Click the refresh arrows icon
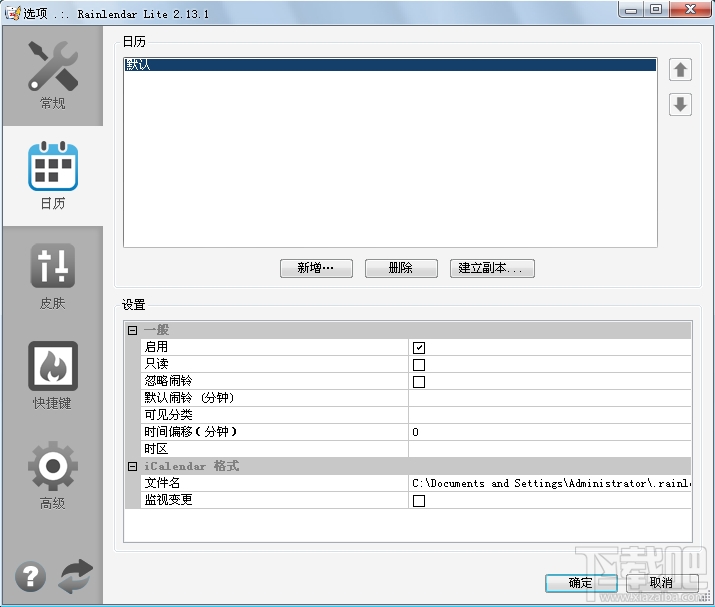The width and height of the screenshot is (715, 607). [76, 576]
